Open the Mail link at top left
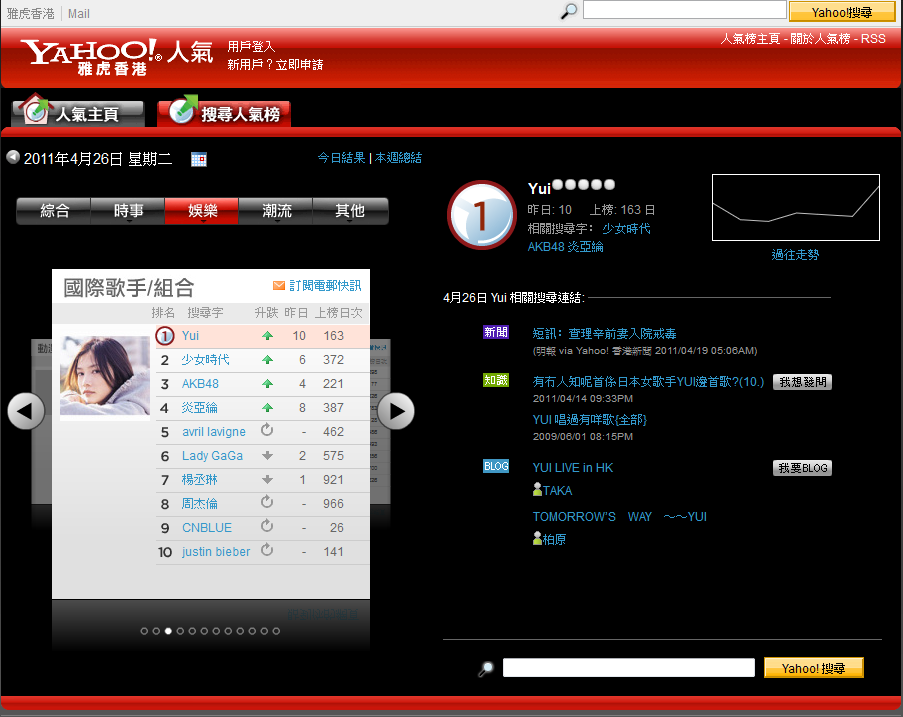Image resolution: width=903 pixels, height=717 pixels. tap(78, 13)
